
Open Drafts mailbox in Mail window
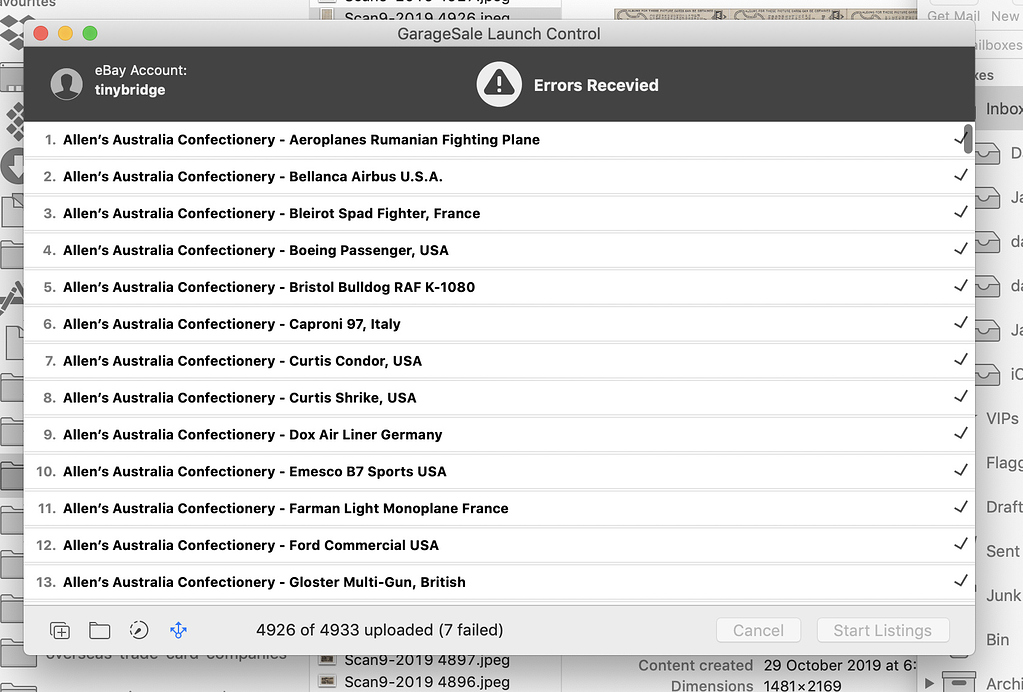pyautogui.click(x=1004, y=507)
